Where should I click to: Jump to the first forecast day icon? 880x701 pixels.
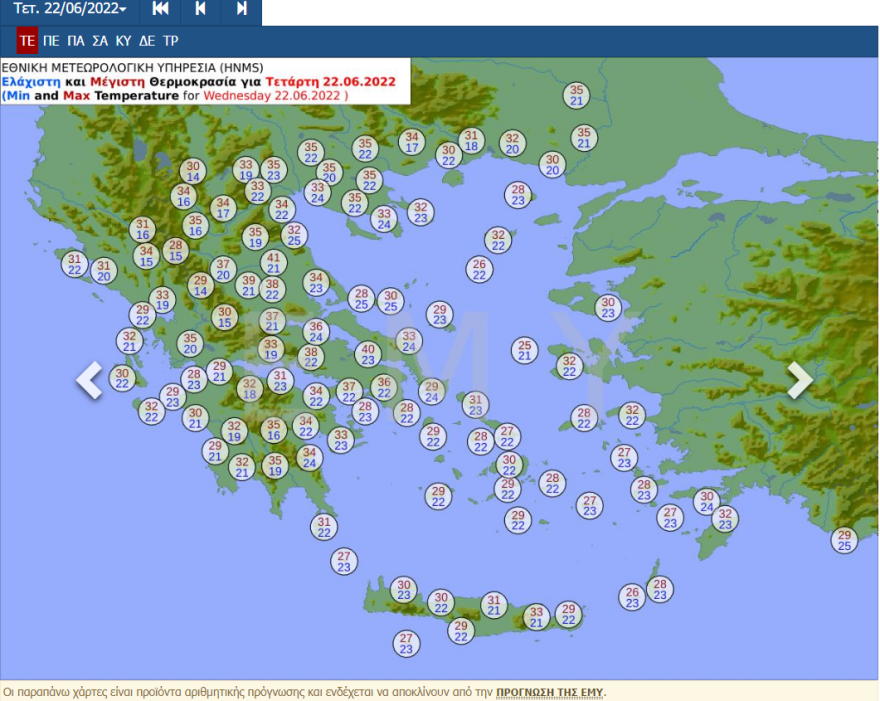[x=160, y=9]
